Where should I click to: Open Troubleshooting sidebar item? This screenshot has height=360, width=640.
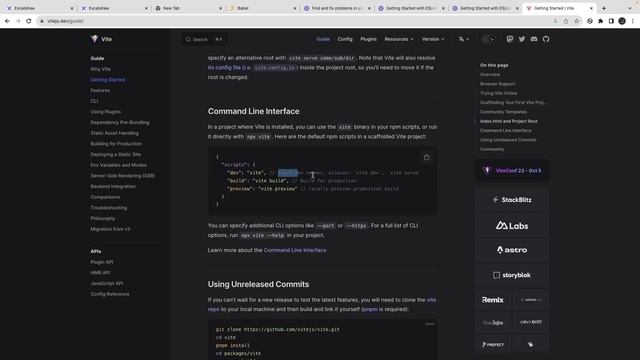pos(109,207)
